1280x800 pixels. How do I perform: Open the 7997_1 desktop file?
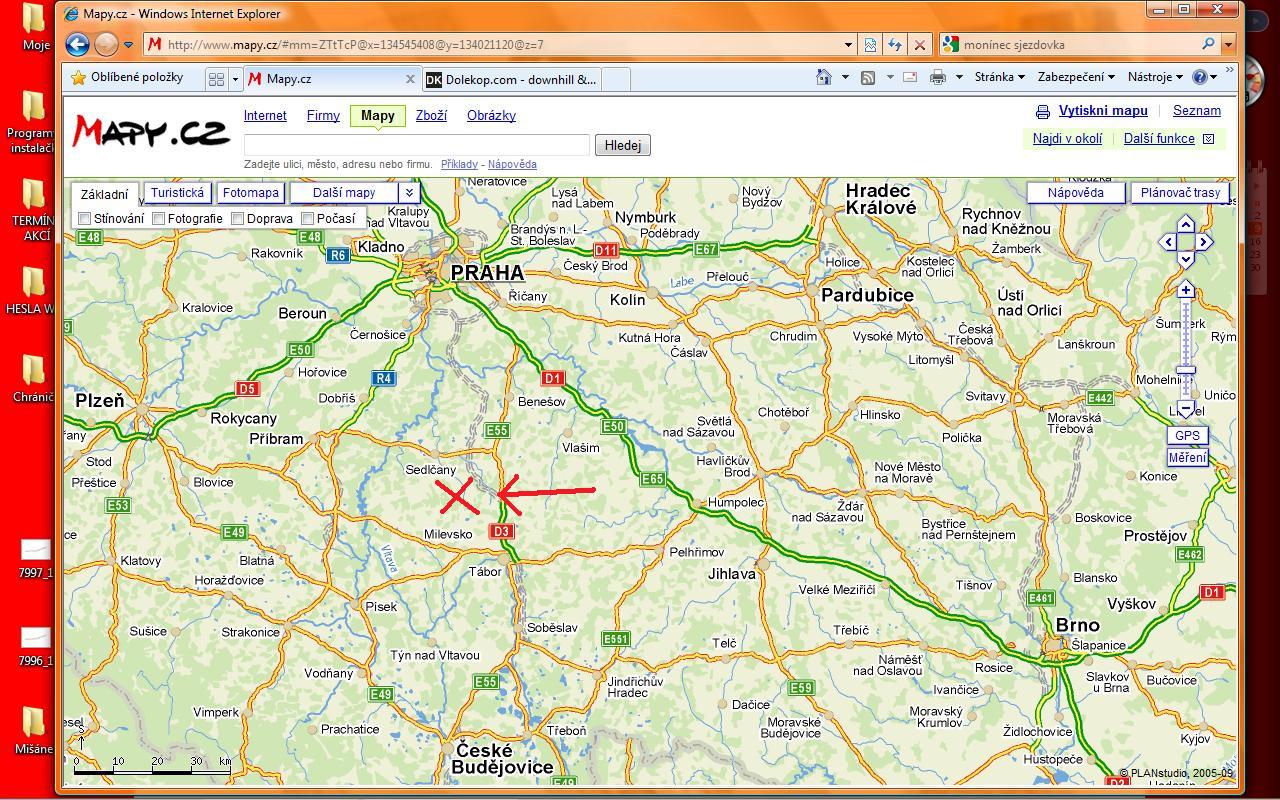pos(35,558)
